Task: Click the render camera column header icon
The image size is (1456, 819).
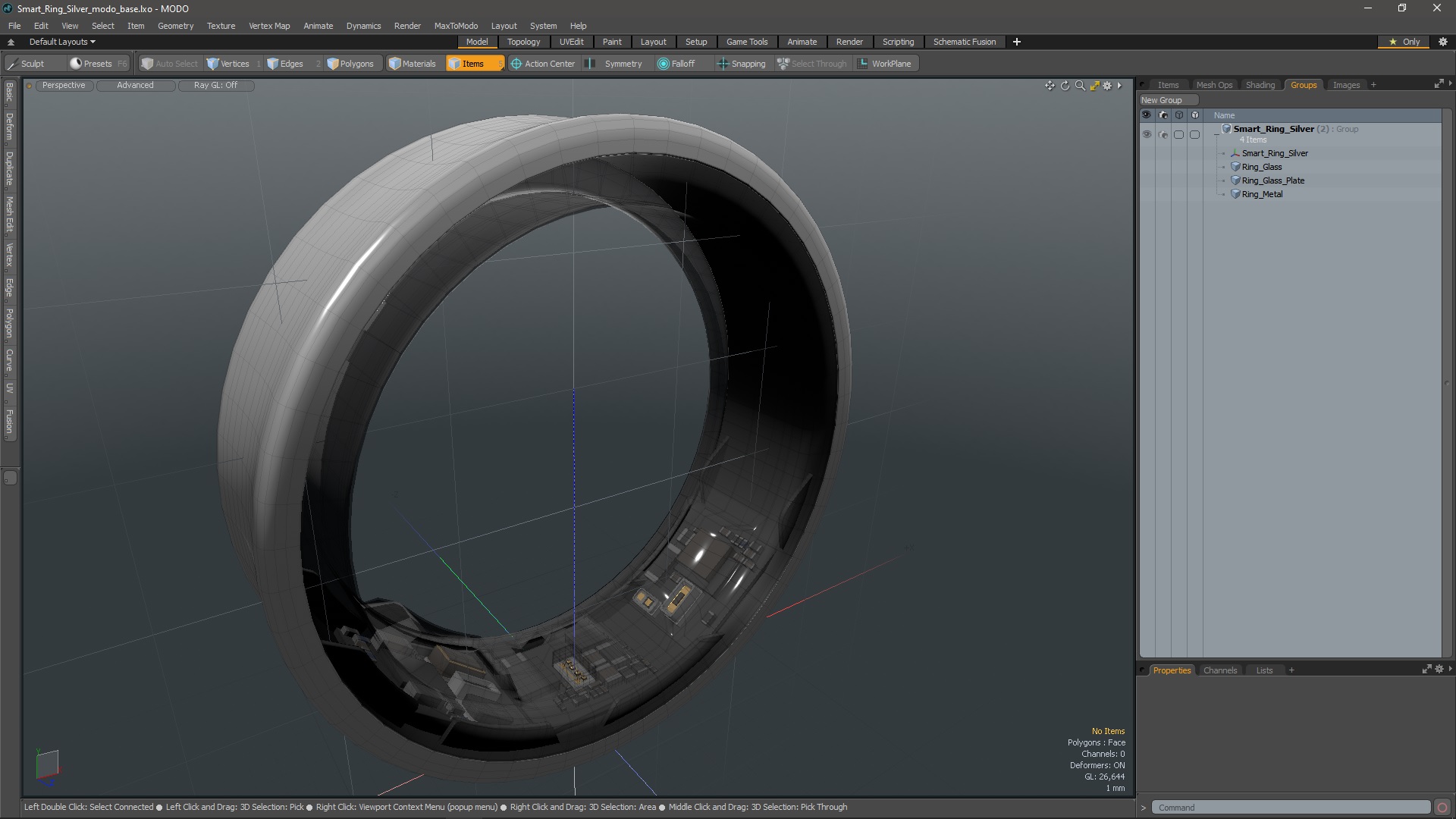Action: (x=1163, y=115)
